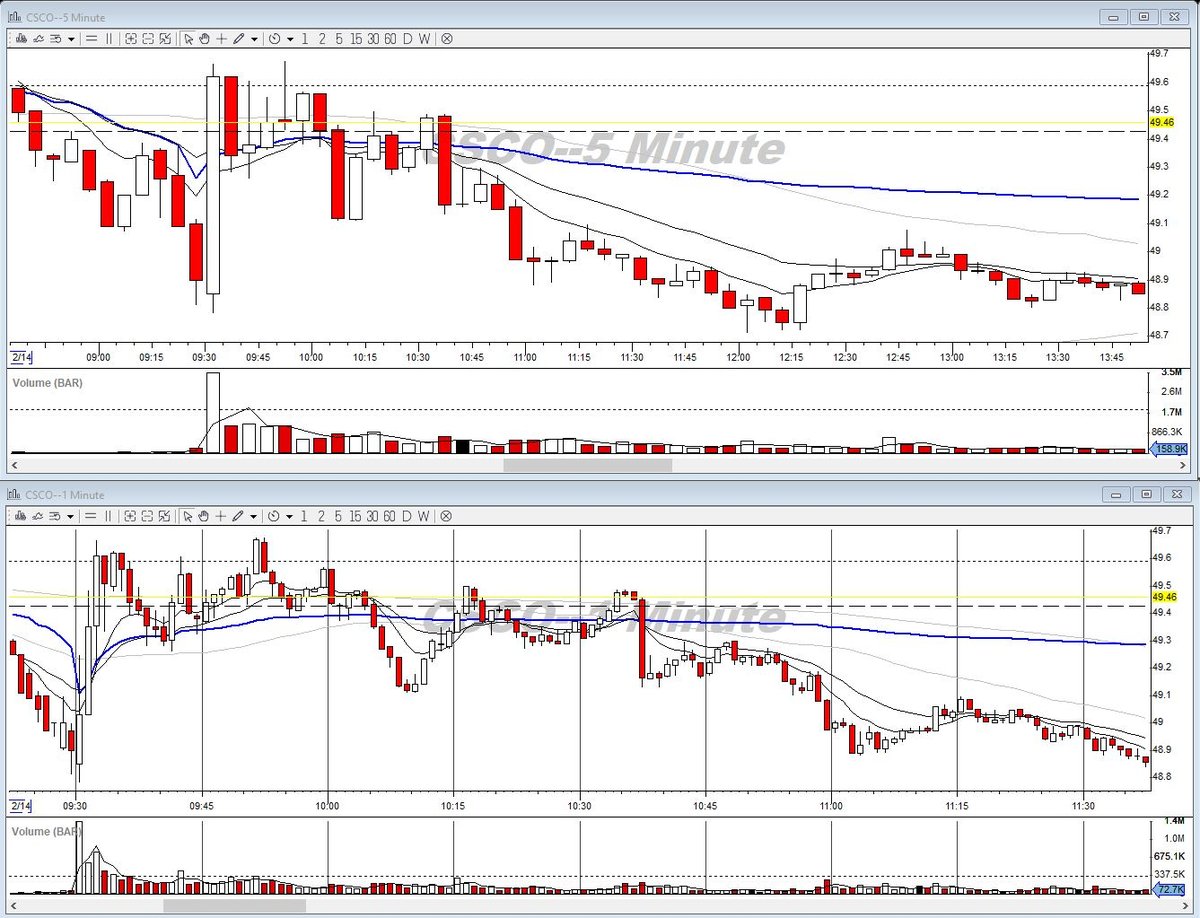This screenshot has width=1200, height=918.
Task: Select the 60 minute interval in 1 Minute chart
Action: [390, 516]
